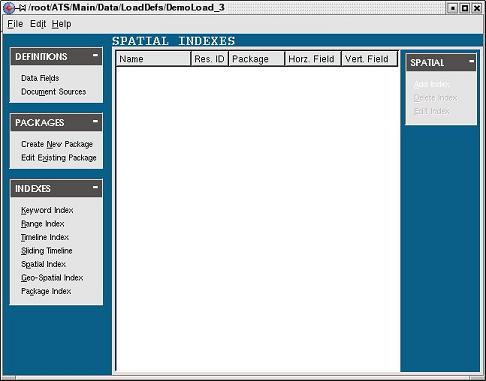The image size is (486, 381).
Task: Click the Res. ID column header
Action: coord(209,59)
